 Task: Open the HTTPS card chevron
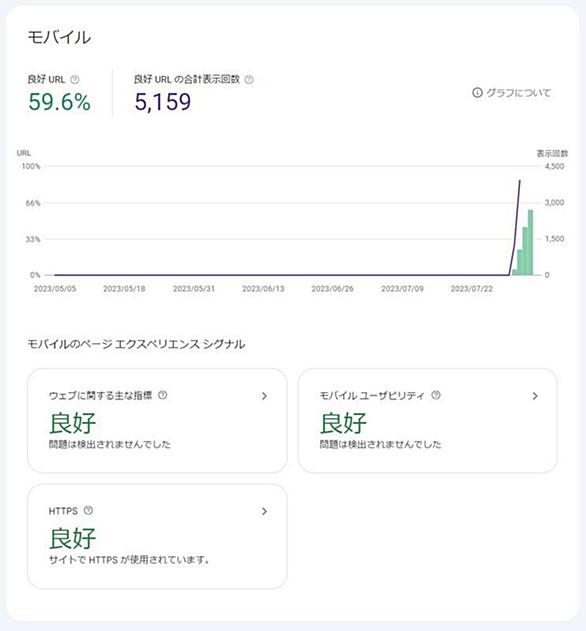(x=264, y=511)
